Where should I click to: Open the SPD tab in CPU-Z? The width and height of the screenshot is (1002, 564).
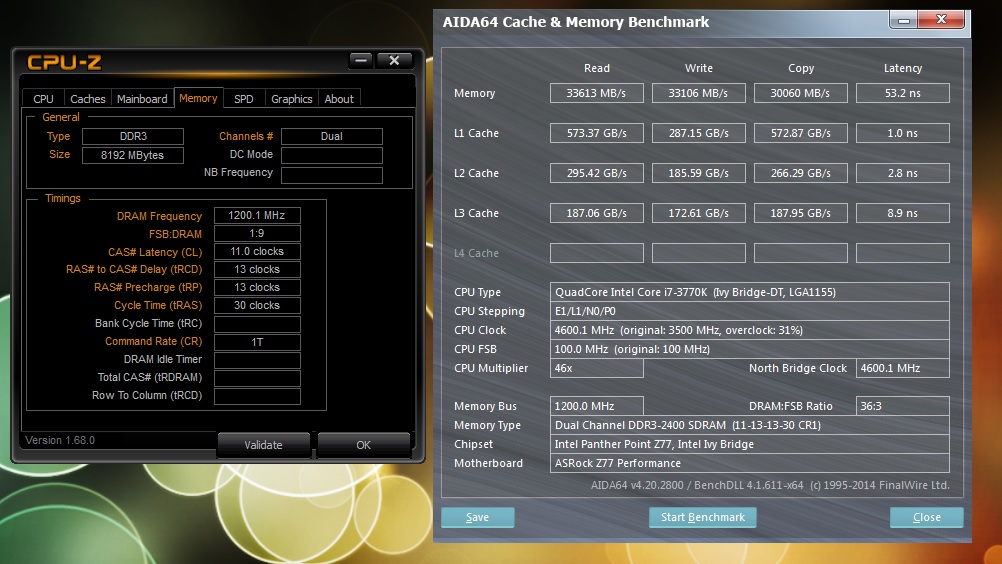243,98
